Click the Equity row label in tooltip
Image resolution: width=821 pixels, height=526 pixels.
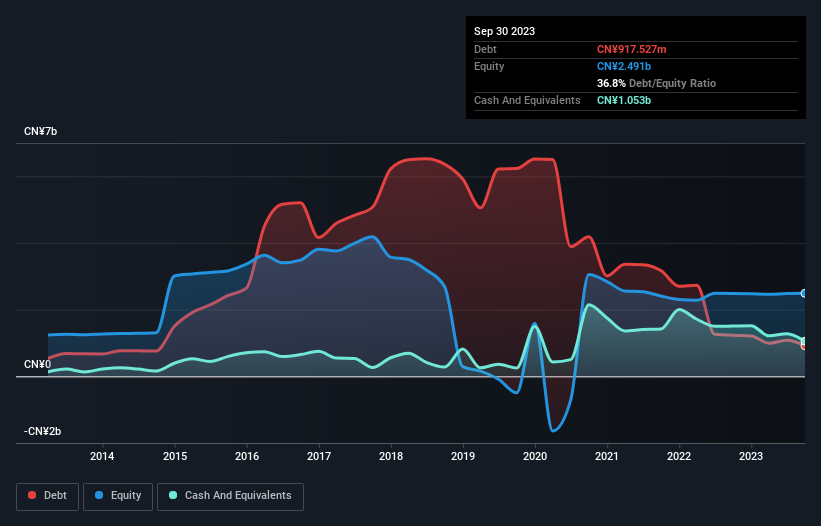489,66
